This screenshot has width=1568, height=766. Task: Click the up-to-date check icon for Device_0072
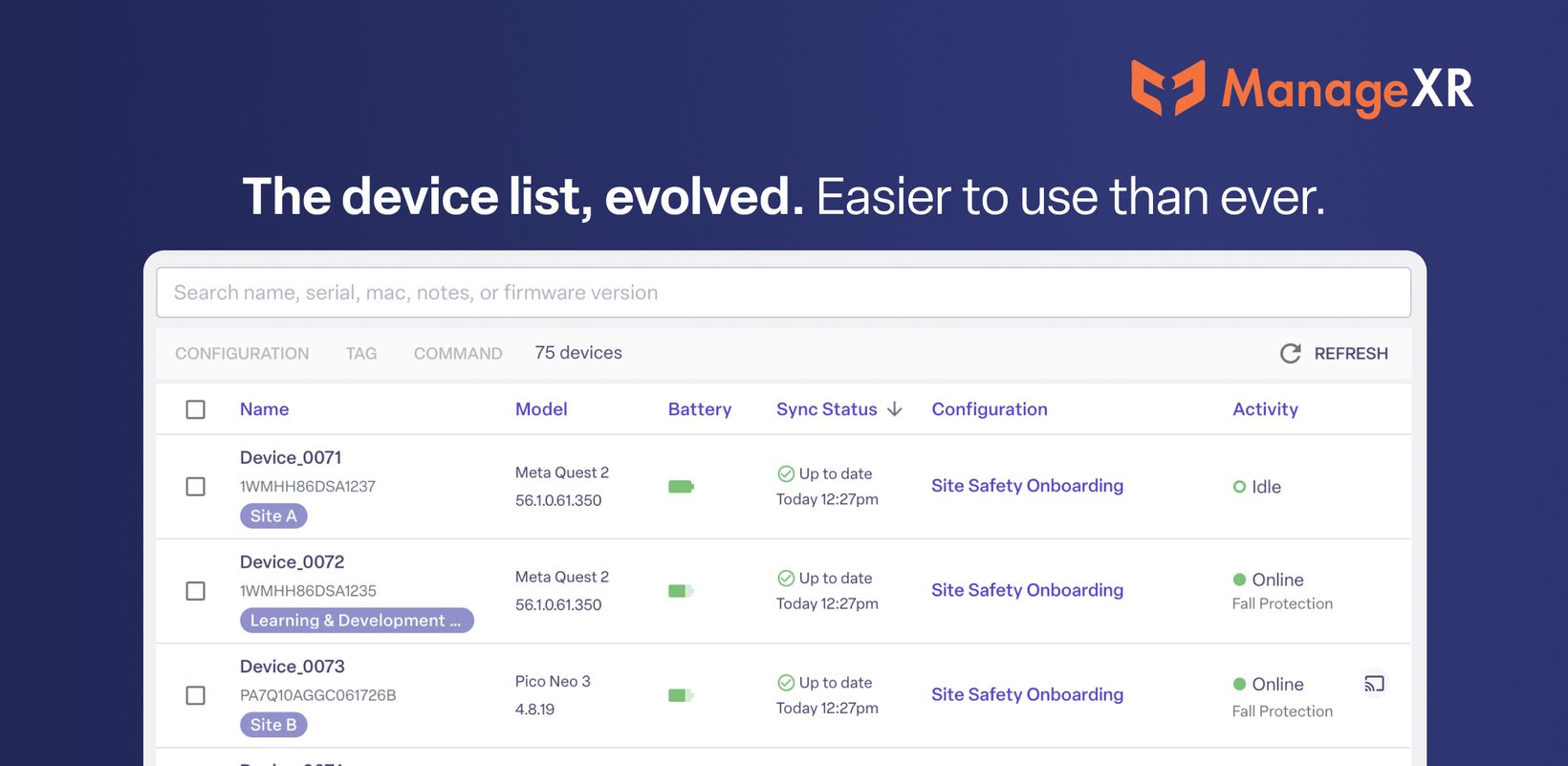(x=786, y=578)
